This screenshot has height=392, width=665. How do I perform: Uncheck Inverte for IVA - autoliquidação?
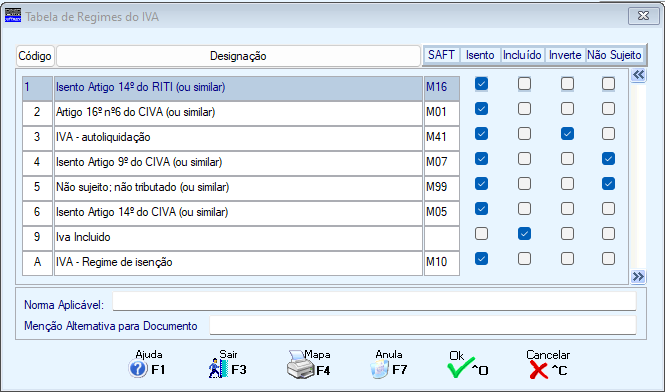tap(567, 134)
